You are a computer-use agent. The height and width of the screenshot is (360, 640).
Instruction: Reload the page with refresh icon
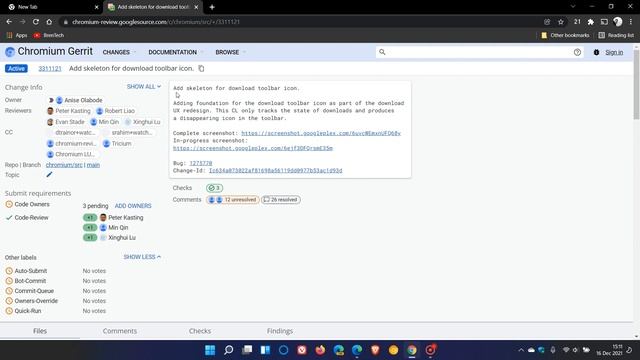pyautogui.click(x=36, y=22)
